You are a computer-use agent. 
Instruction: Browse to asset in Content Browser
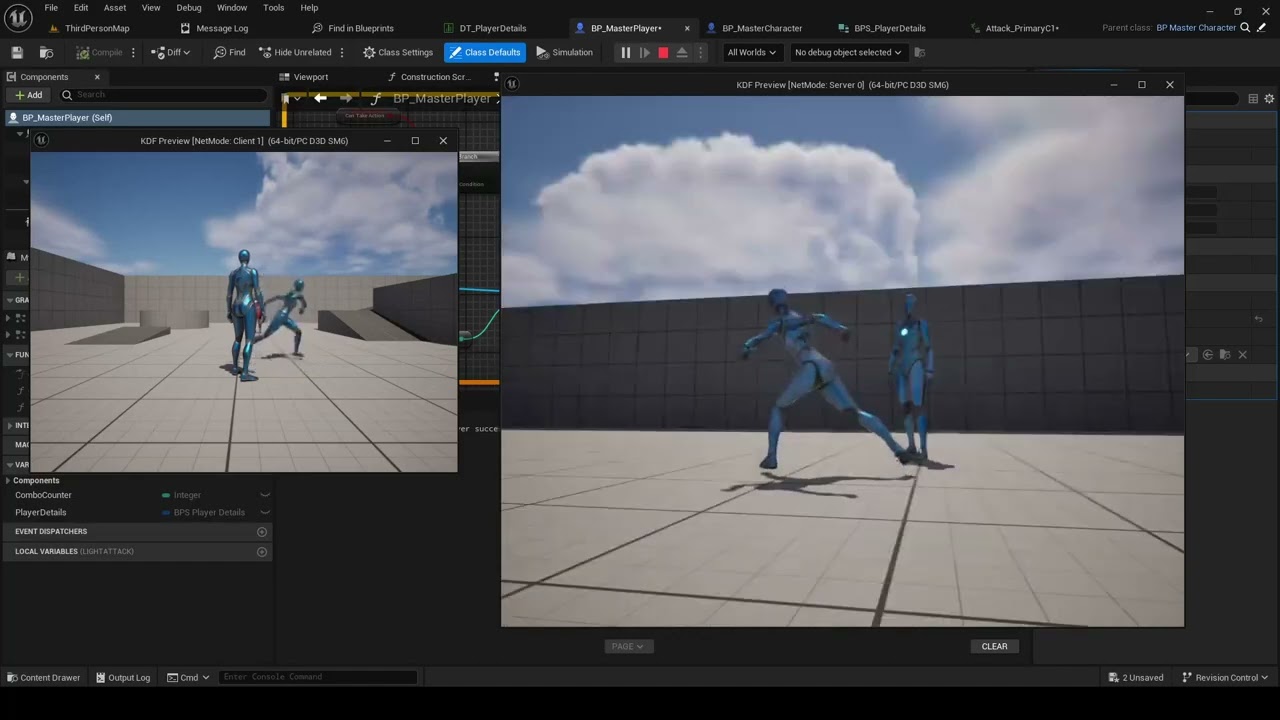click(47, 52)
